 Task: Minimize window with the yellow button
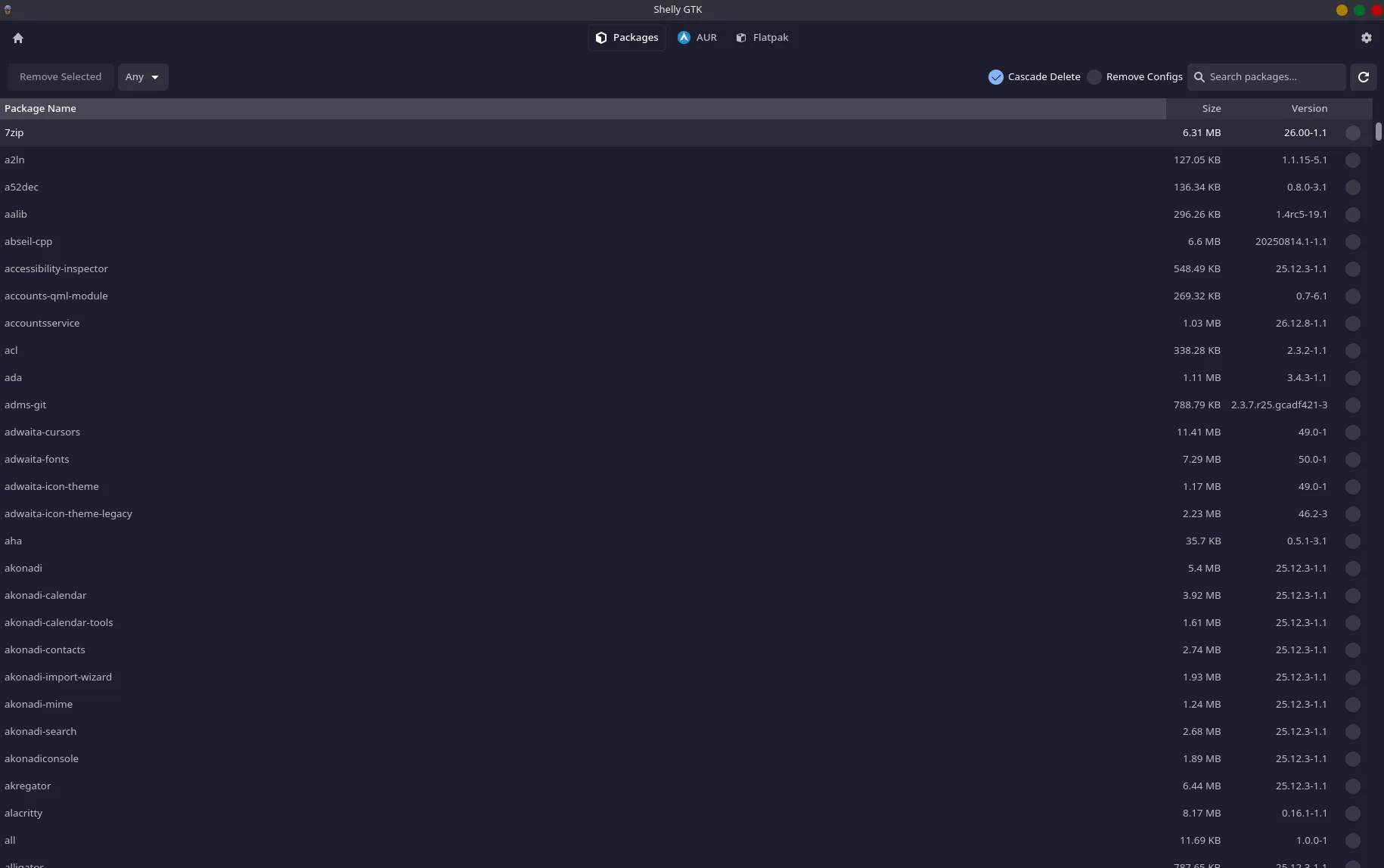(1342, 10)
